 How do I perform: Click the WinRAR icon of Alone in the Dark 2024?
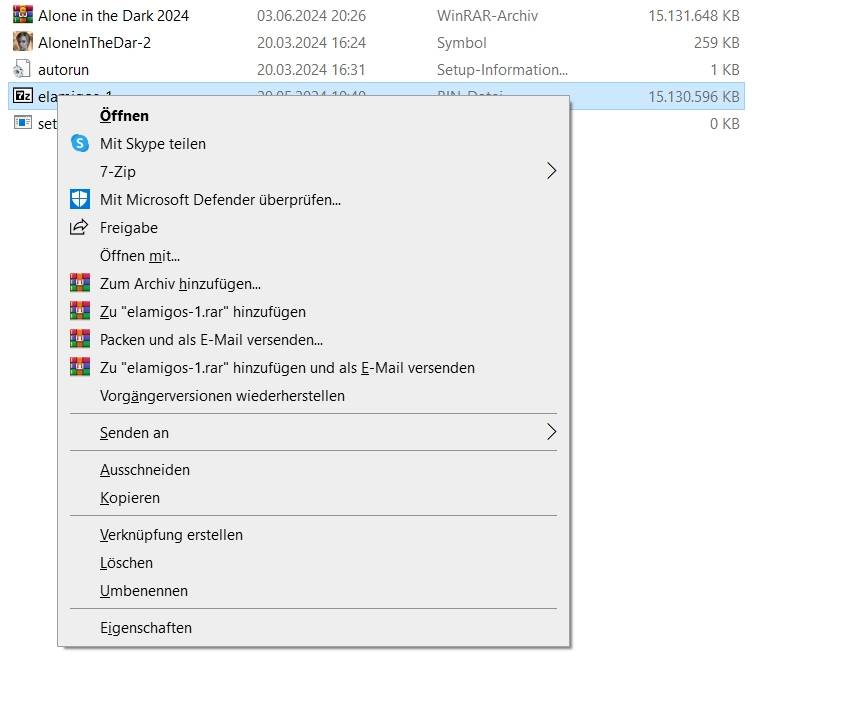coord(23,14)
